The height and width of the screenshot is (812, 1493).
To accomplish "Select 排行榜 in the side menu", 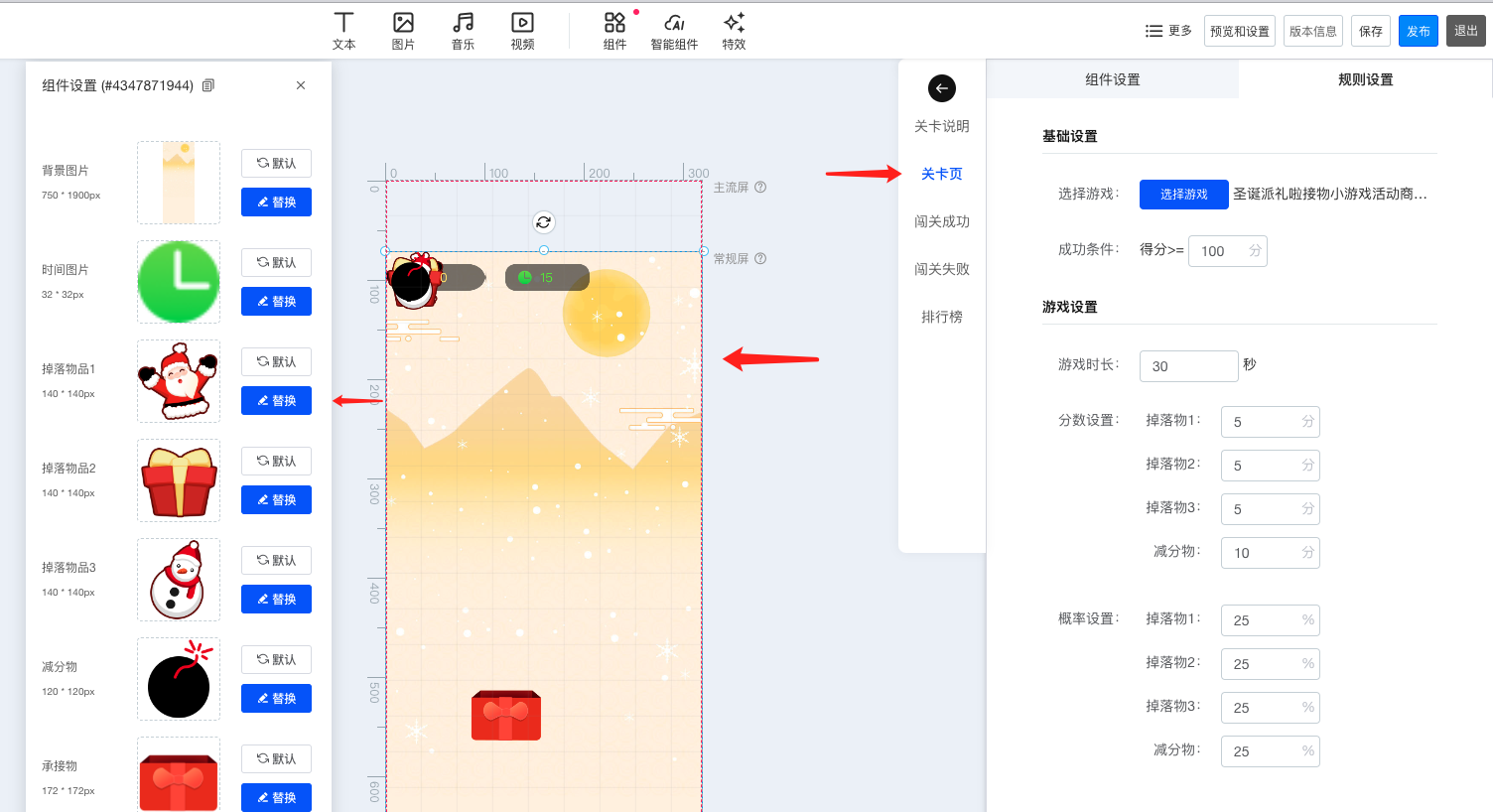I will pos(942,317).
